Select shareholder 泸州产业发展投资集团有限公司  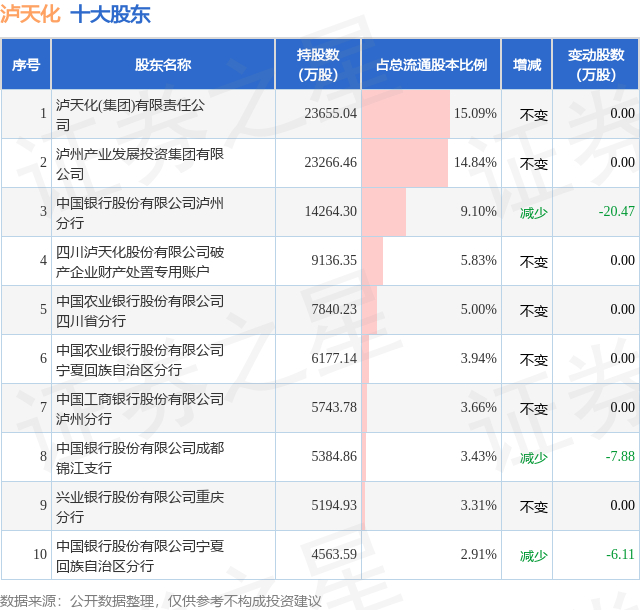140,163
